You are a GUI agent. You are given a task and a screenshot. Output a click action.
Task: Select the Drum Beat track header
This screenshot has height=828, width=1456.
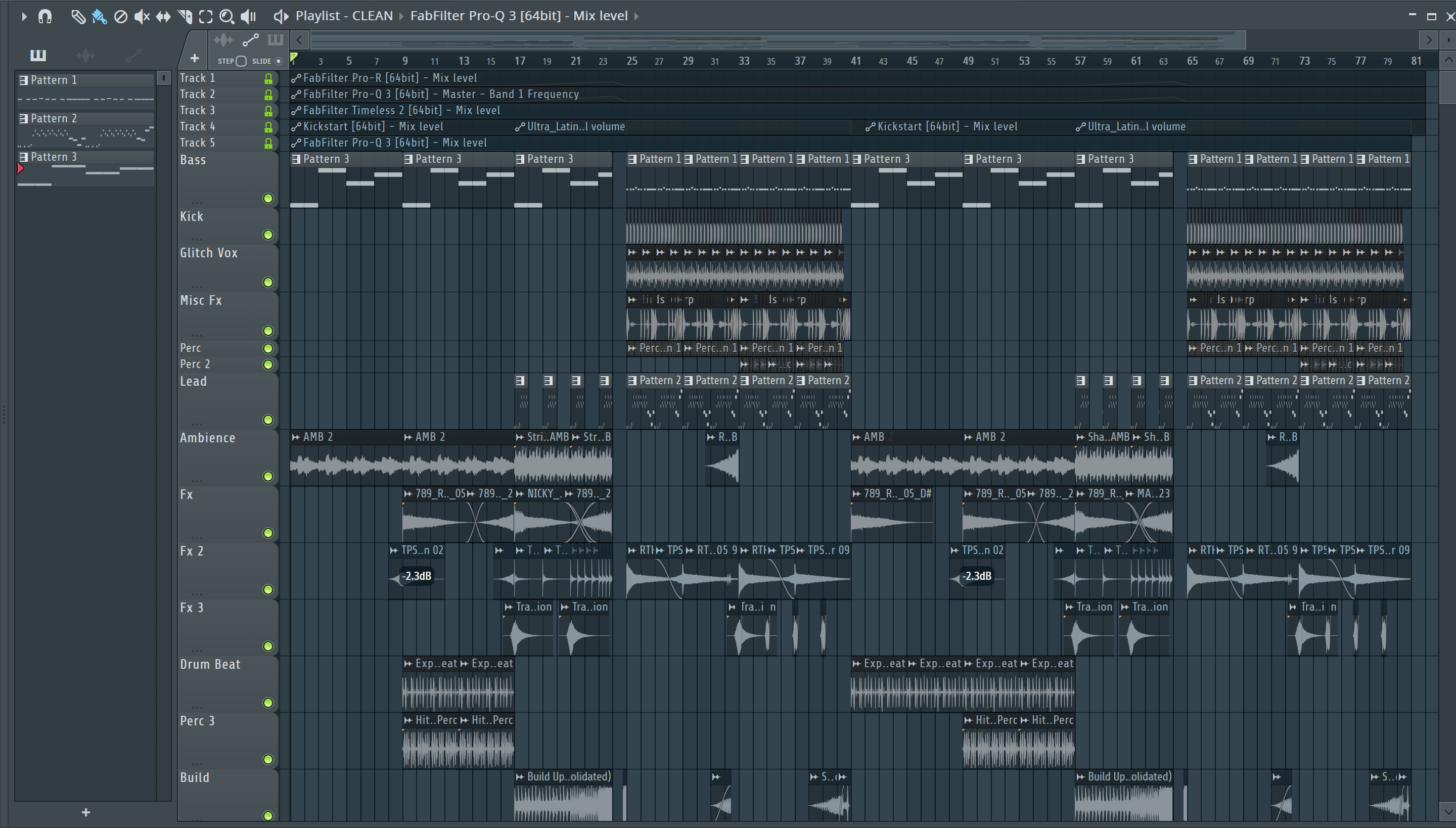227,684
